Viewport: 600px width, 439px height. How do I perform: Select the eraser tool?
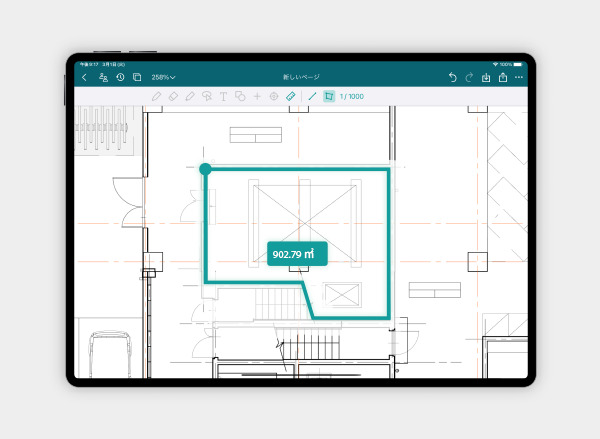173,97
